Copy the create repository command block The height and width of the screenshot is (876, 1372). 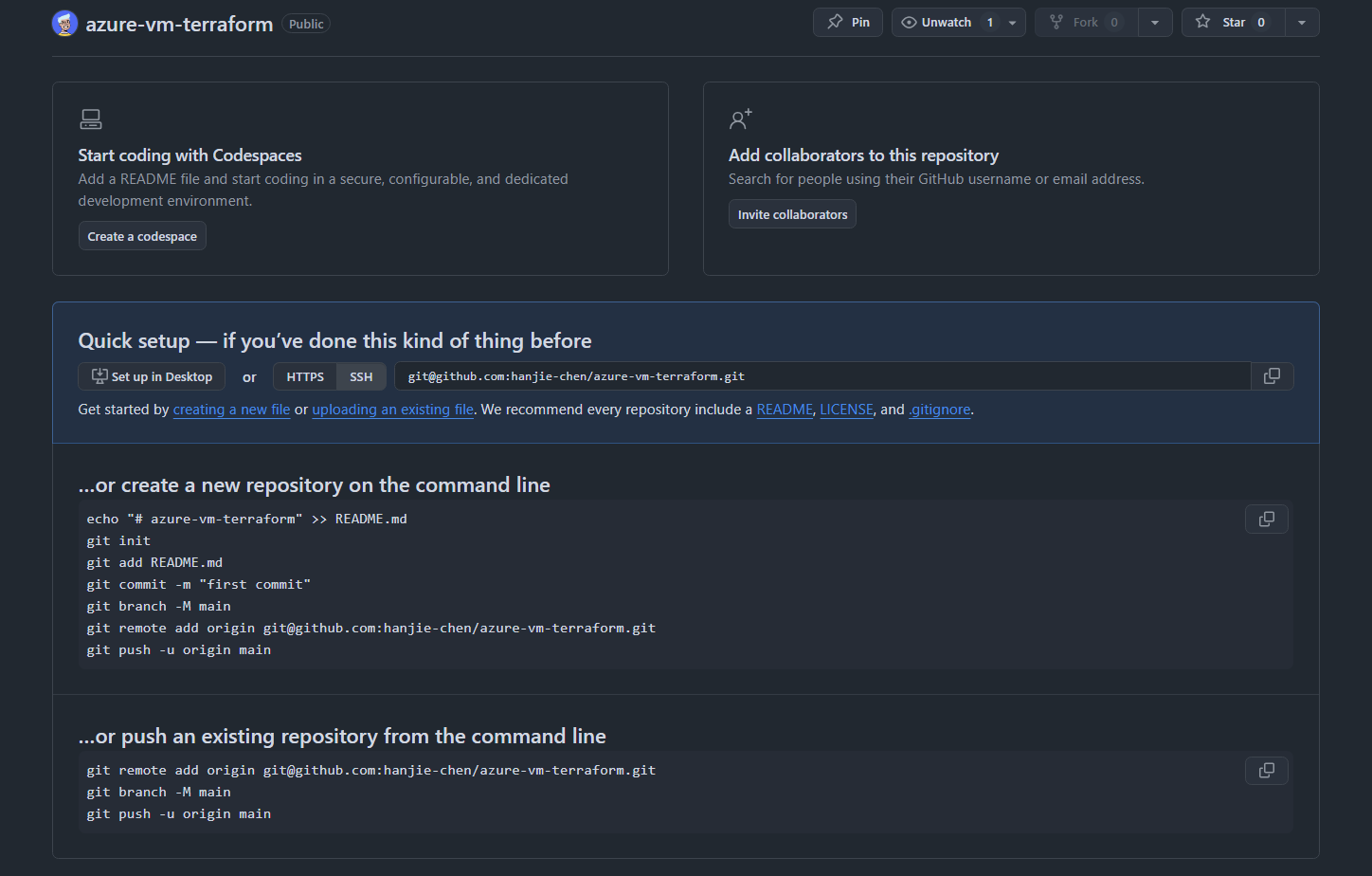tap(1266, 519)
